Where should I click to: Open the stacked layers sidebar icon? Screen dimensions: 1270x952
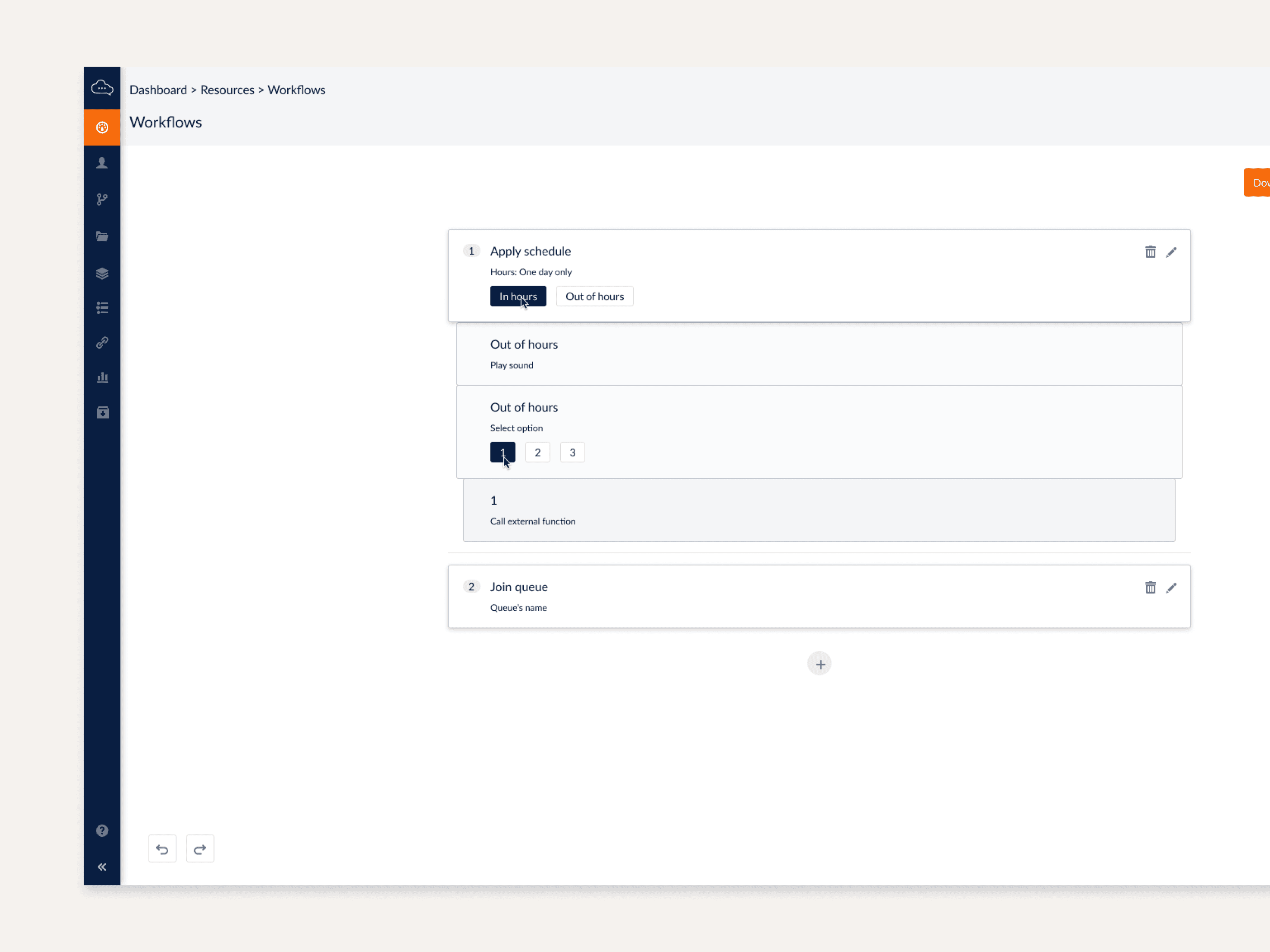pyautogui.click(x=102, y=273)
